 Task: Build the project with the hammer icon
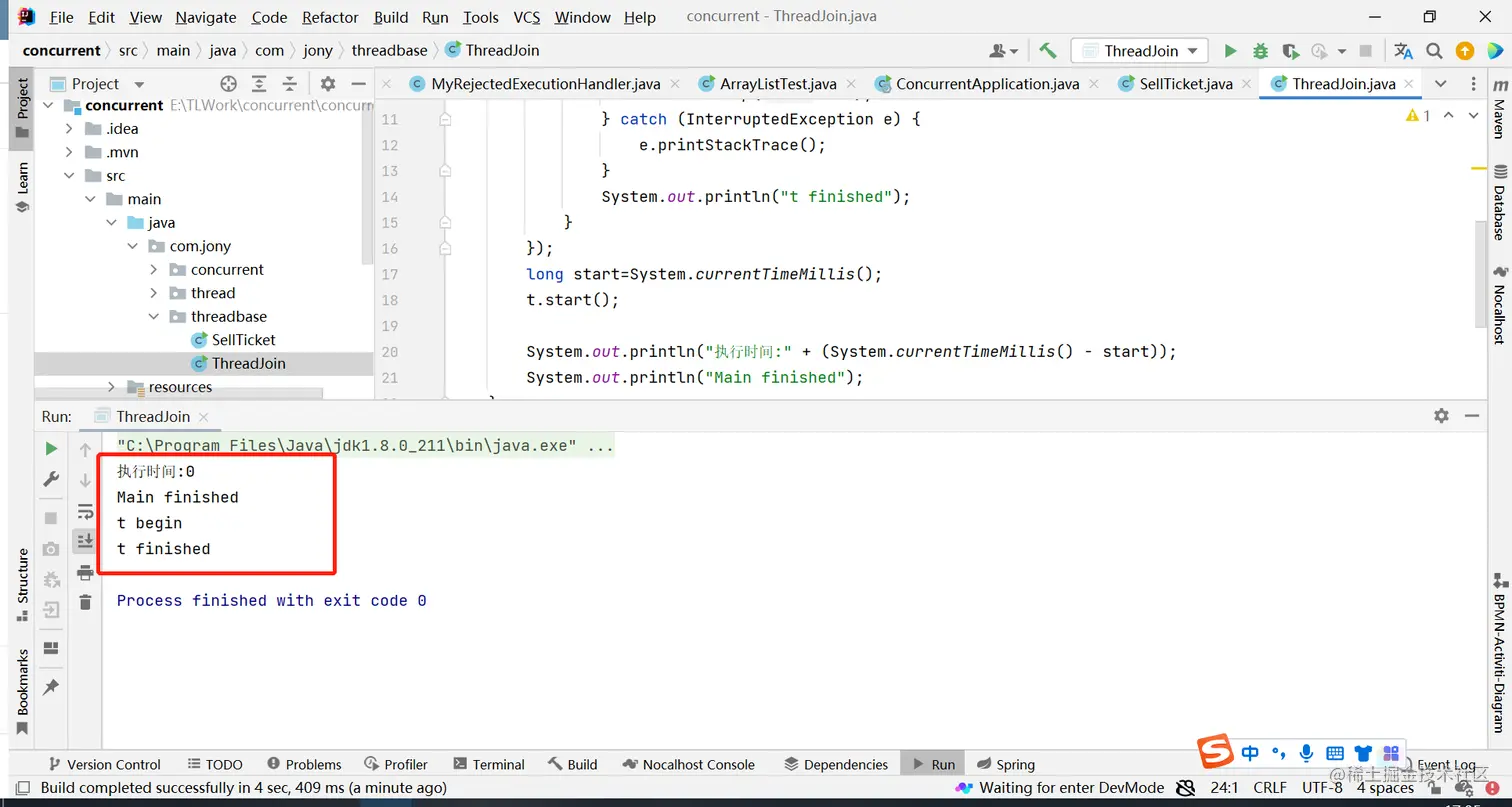click(x=1048, y=51)
